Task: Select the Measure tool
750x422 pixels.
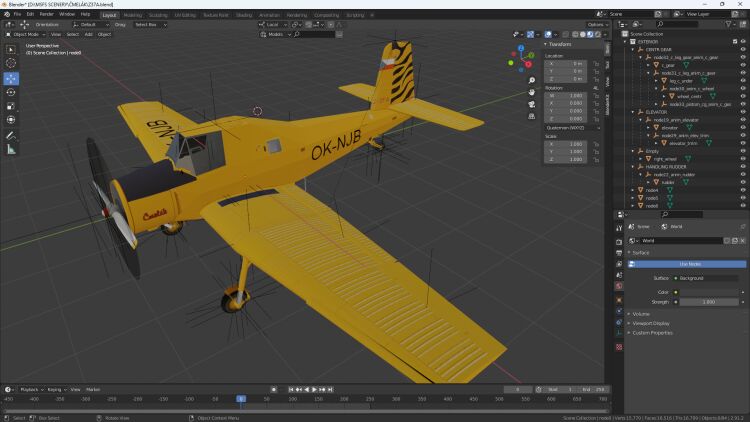Action: [x=11, y=148]
